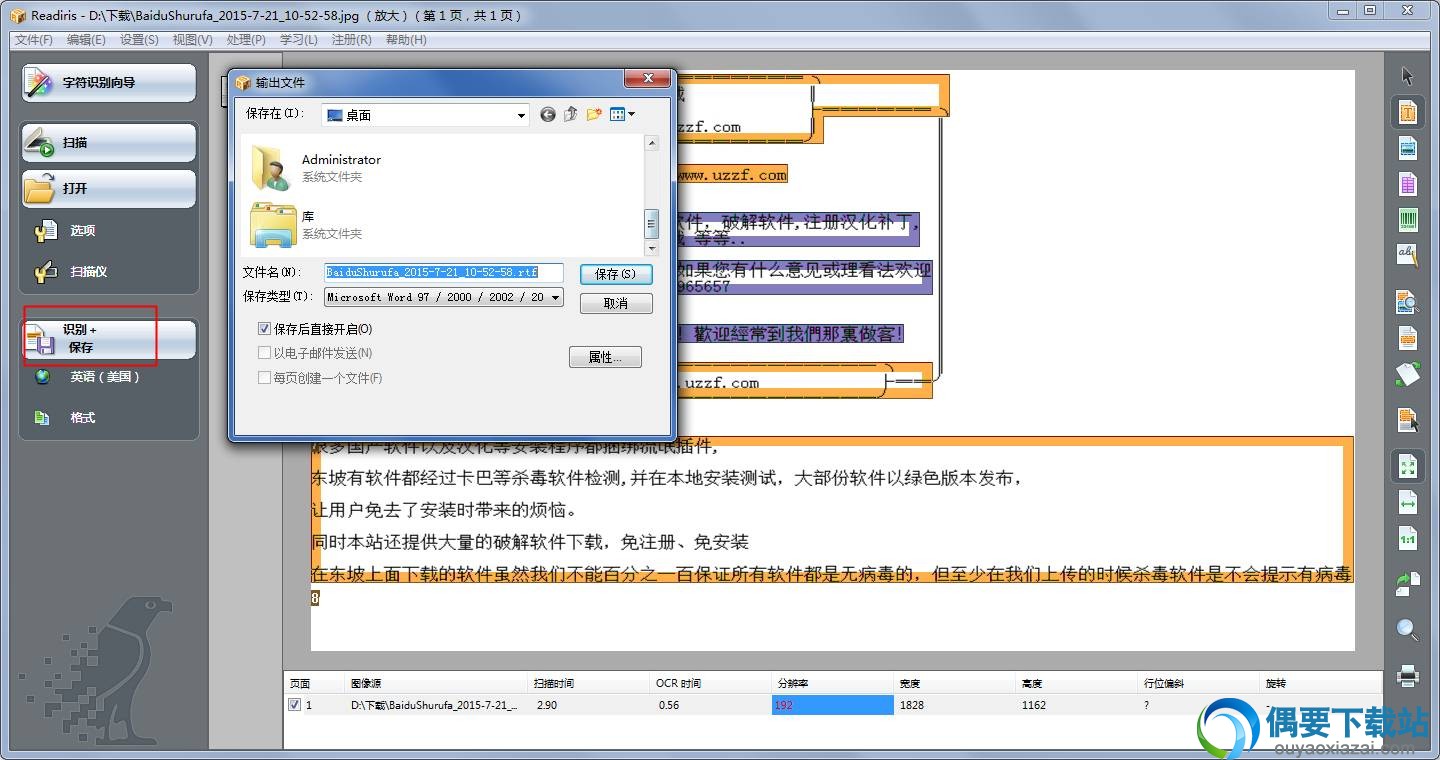Select the page-with-cursor zone selection tool
This screenshot has height=760, width=1440.
coord(1408,420)
